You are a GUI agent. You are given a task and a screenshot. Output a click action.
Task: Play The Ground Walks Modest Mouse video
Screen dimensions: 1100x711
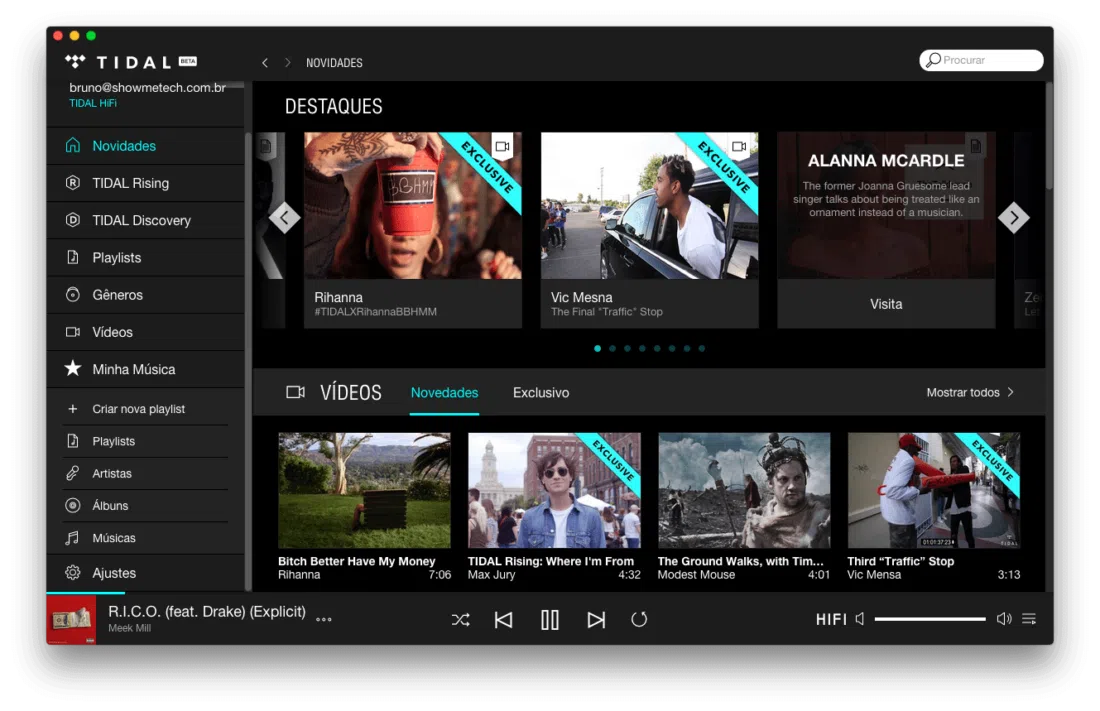click(744, 490)
